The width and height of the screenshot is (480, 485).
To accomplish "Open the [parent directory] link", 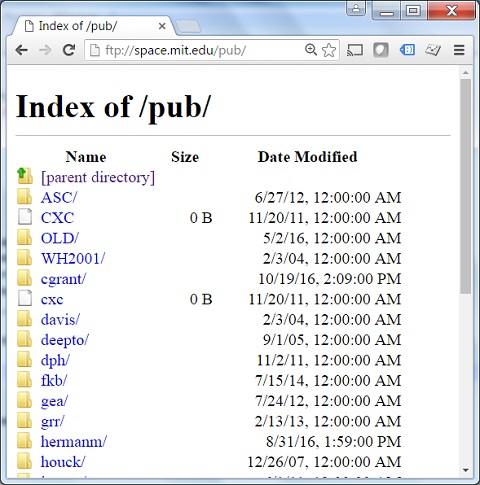I will point(98,177).
